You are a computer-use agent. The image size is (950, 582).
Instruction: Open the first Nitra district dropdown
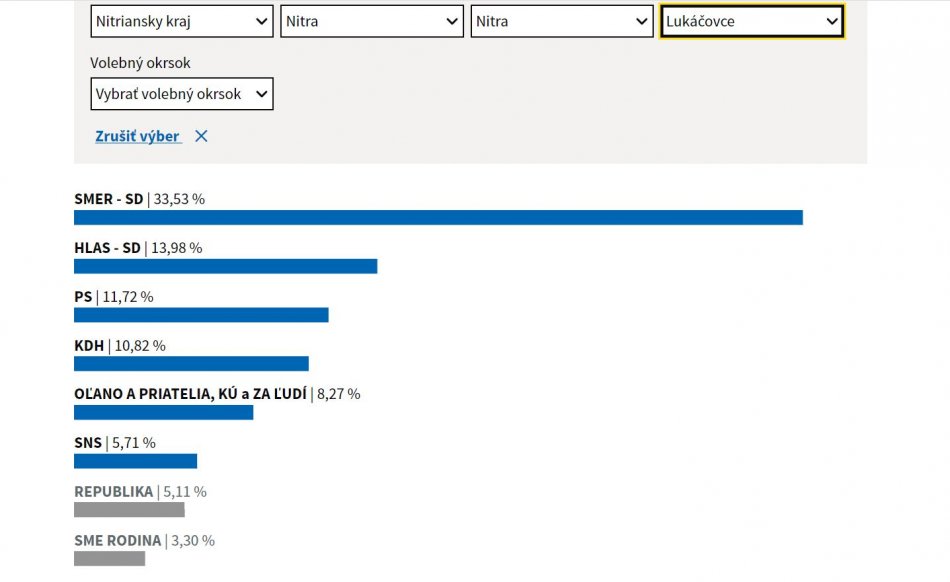[x=371, y=21]
